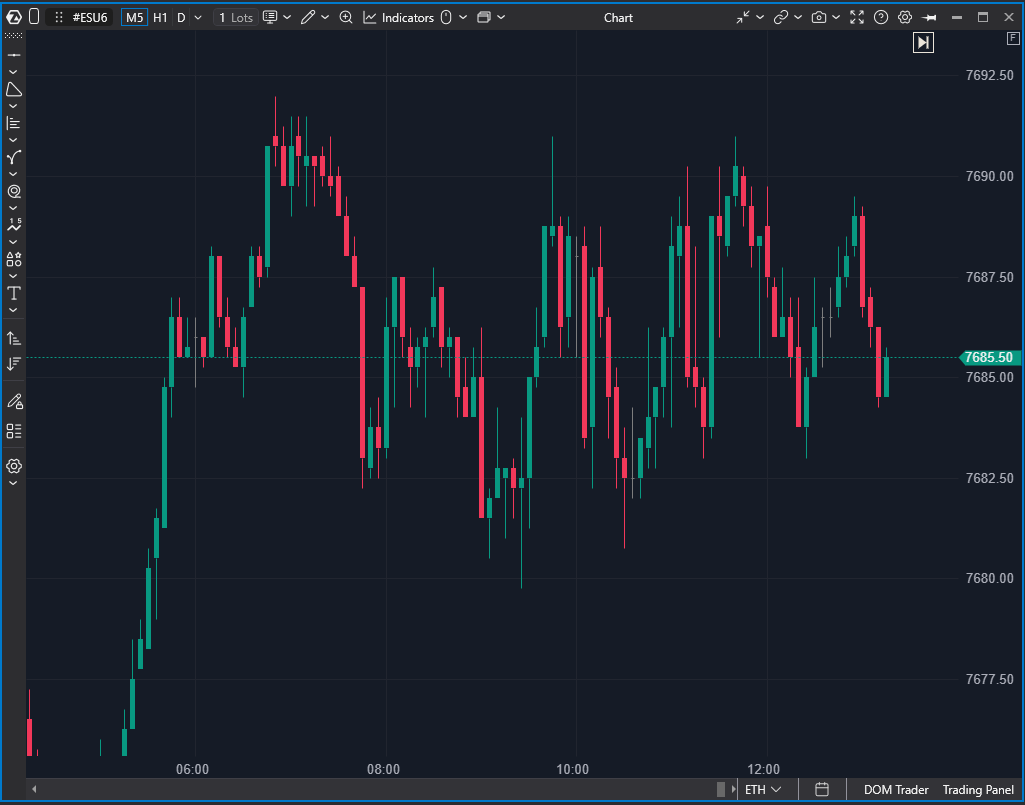Select the shapes and star icons tool
This screenshot has height=805, width=1025.
14,260
